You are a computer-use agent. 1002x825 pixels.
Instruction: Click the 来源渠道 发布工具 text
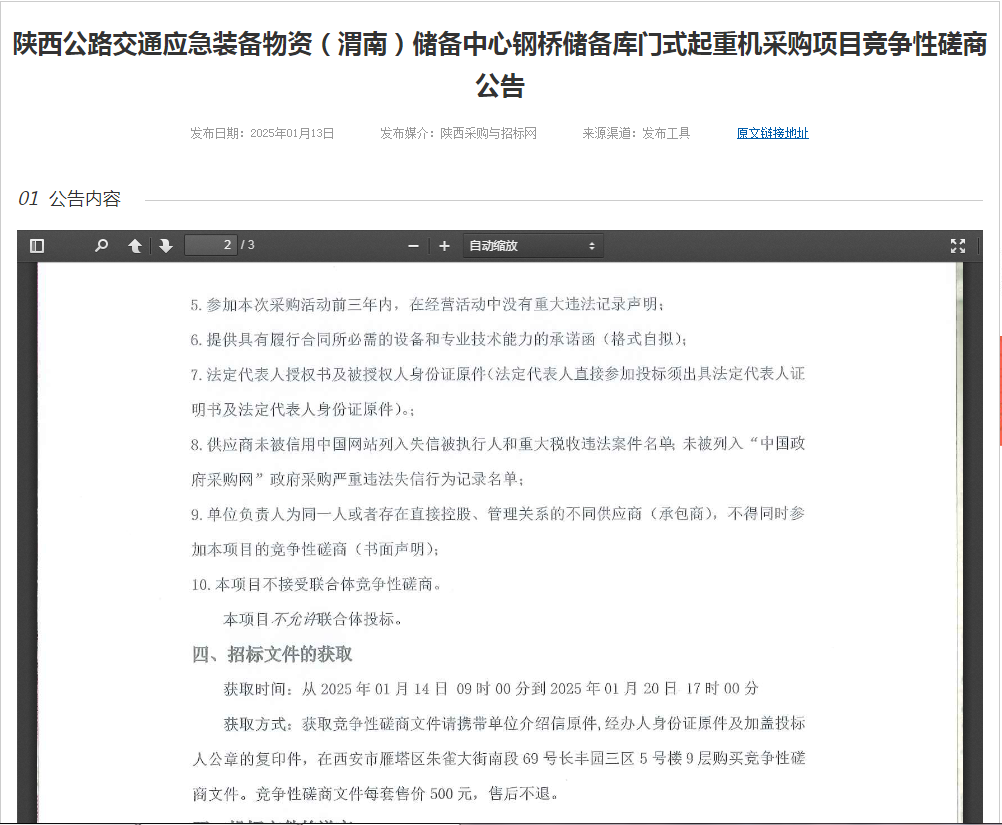[x=636, y=133]
